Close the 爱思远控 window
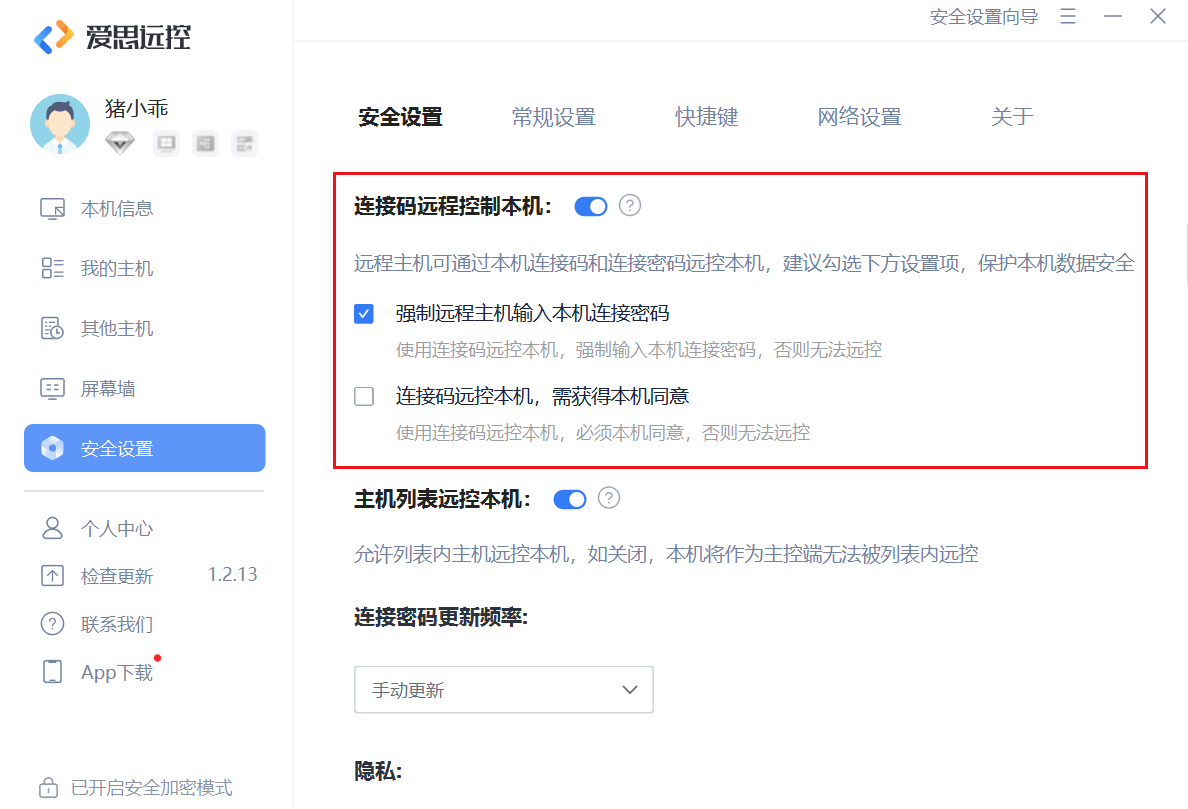1188x809 pixels. click(x=1158, y=16)
